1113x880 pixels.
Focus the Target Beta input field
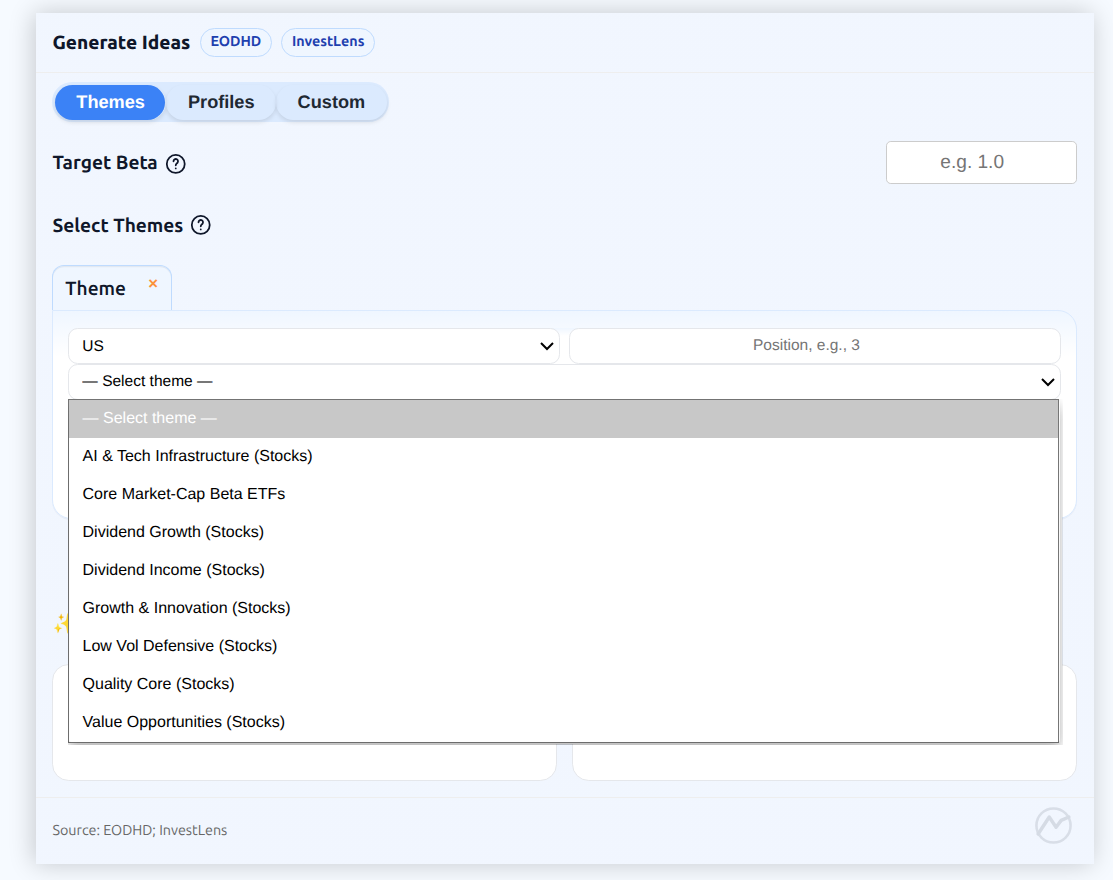981,163
